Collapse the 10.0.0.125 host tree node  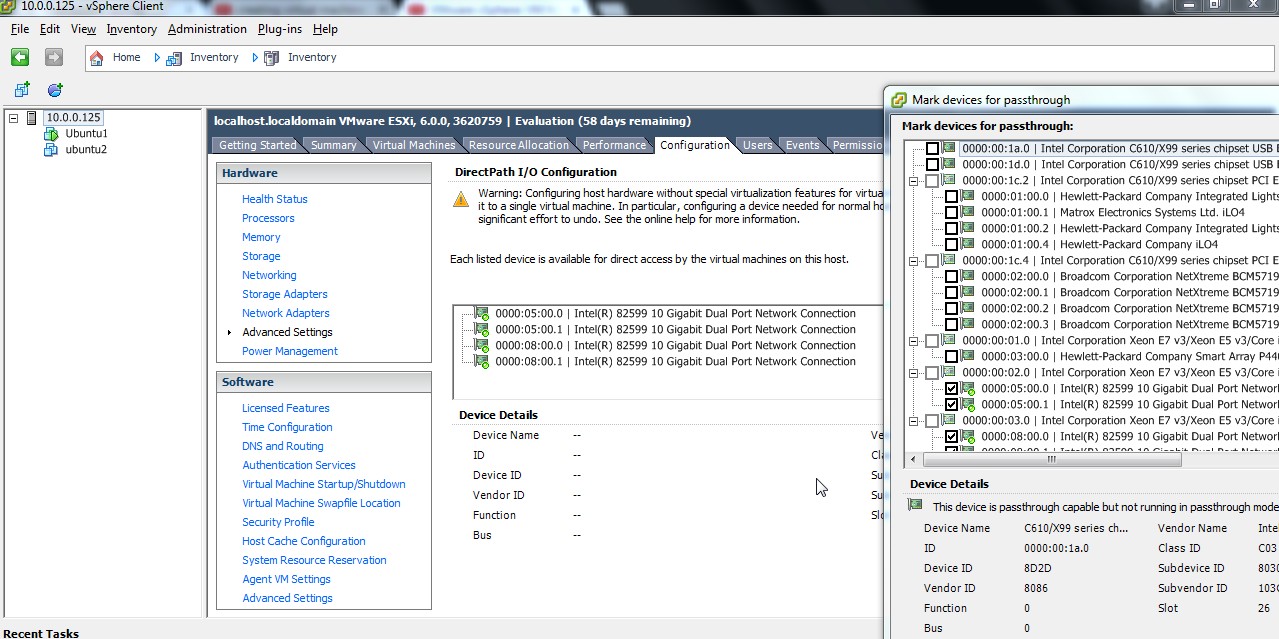pos(14,118)
